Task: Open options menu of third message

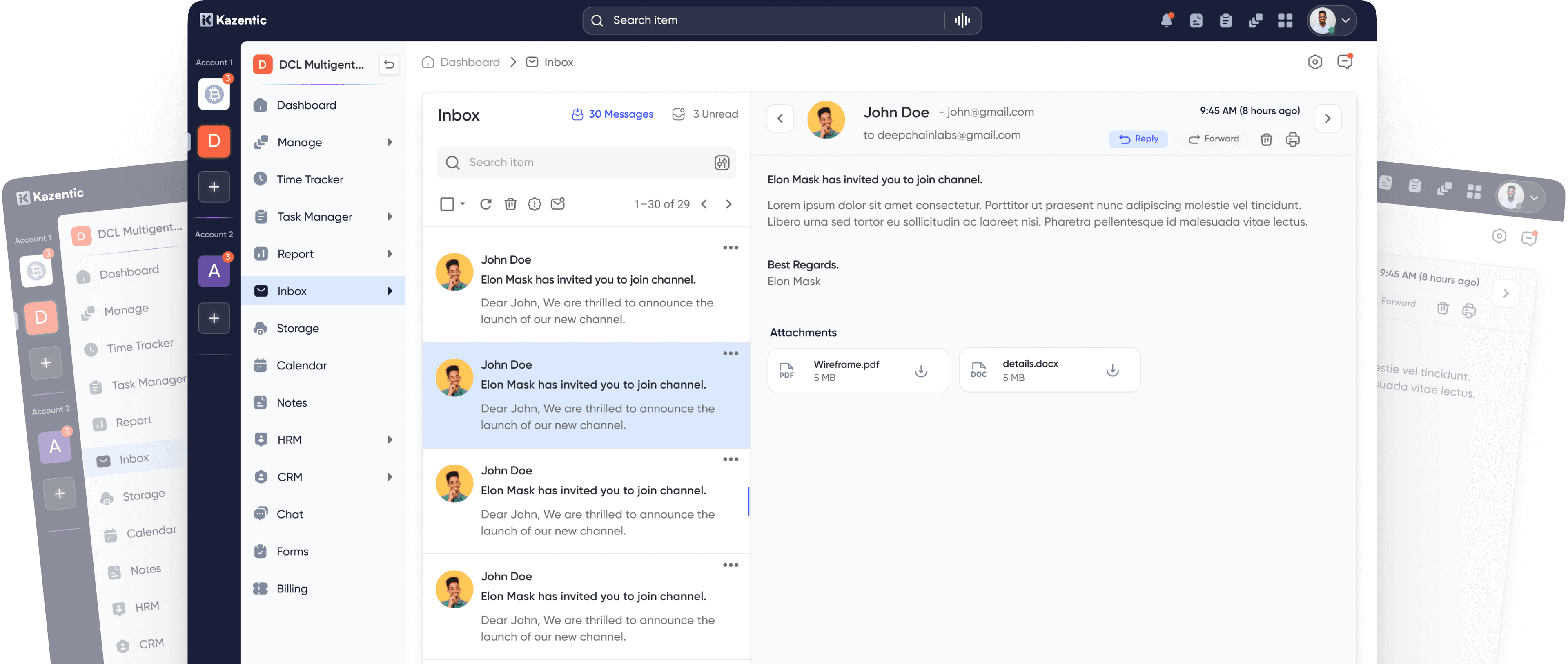Action: pos(731,459)
